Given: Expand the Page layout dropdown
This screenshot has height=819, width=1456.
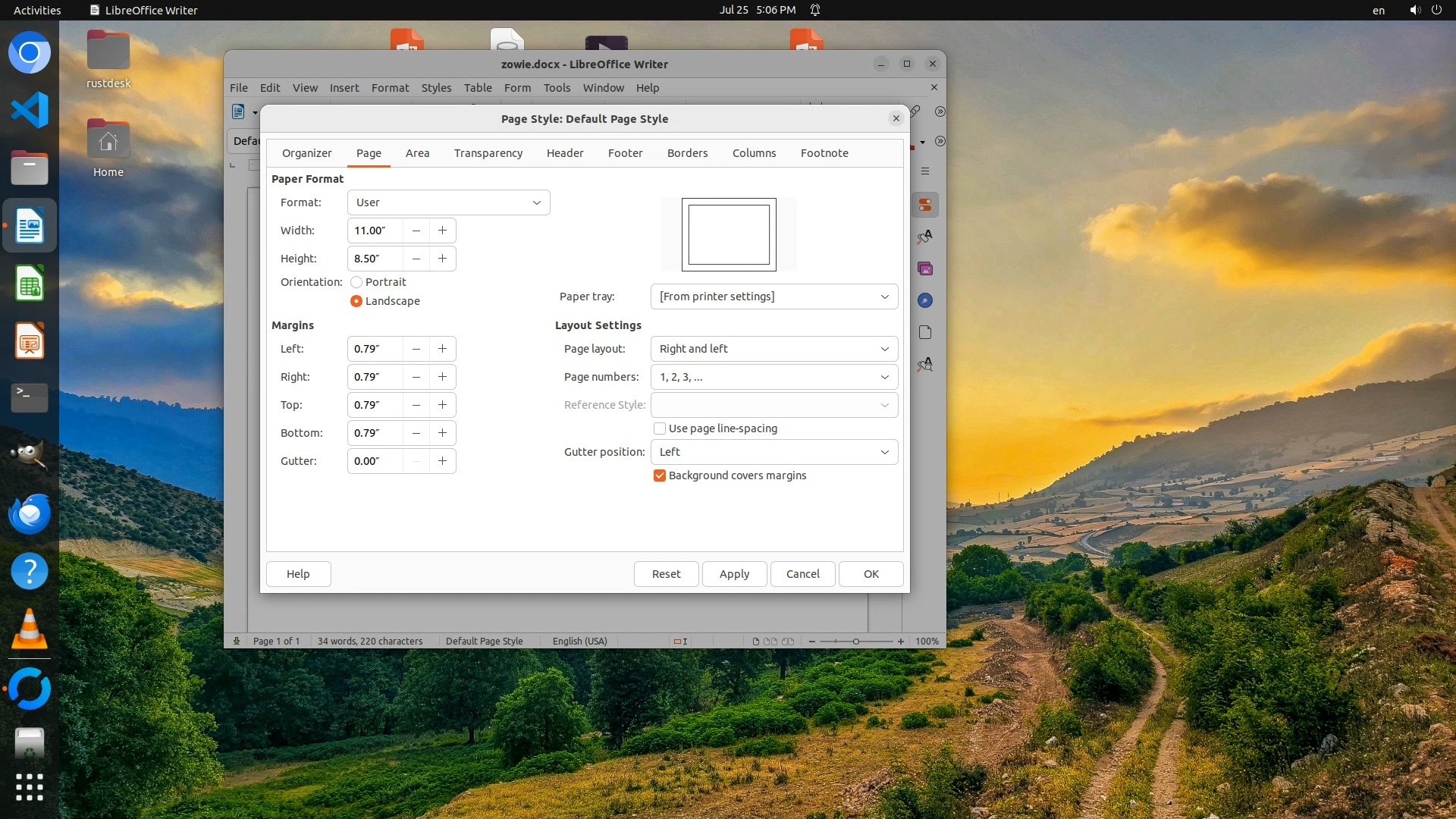Looking at the screenshot, I should [x=773, y=349].
